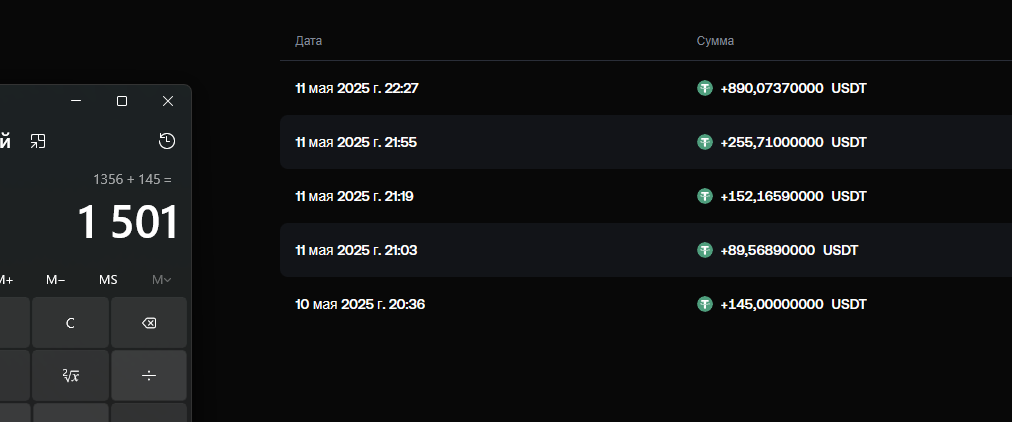1012x422 pixels.
Task: Open transaction dated 11 мая 21:19
Action: pyautogui.click(x=354, y=196)
